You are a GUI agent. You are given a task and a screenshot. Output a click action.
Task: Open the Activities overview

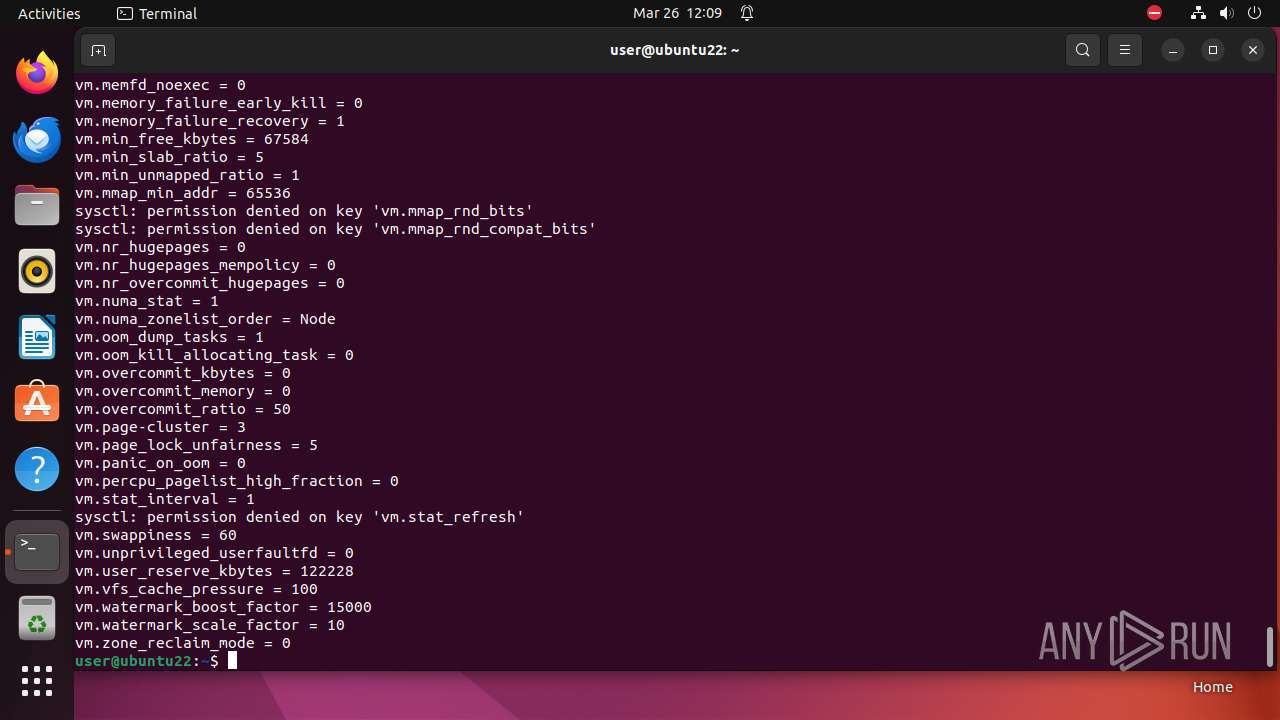pyautogui.click(x=49, y=14)
